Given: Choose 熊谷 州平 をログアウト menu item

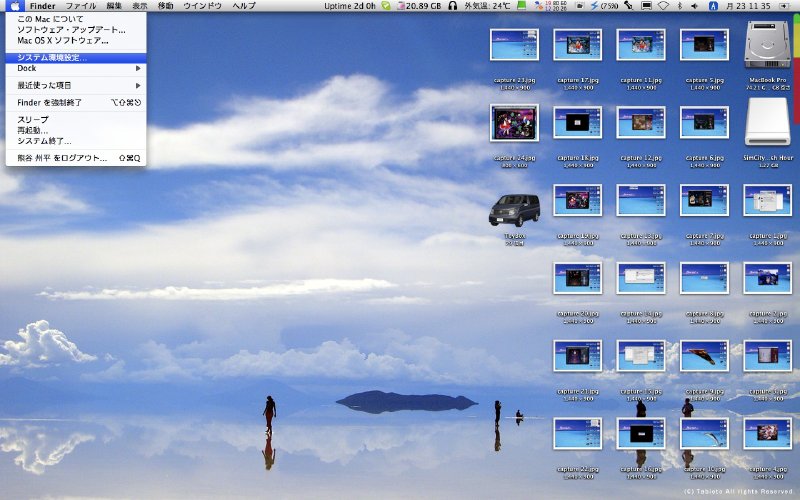Looking at the screenshot, I should [x=76, y=158].
